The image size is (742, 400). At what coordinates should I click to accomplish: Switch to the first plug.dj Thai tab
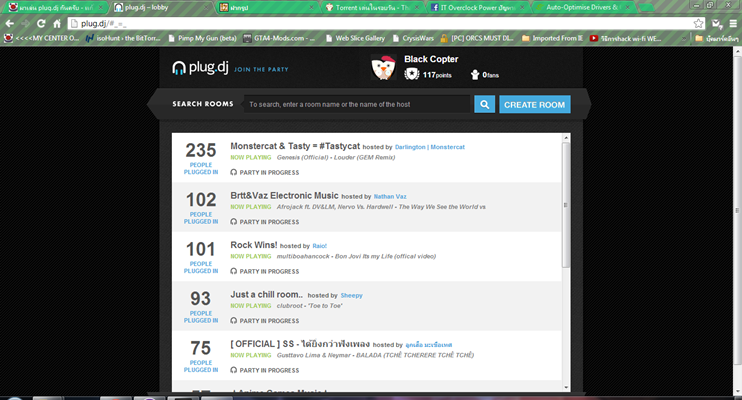(x=55, y=8)
